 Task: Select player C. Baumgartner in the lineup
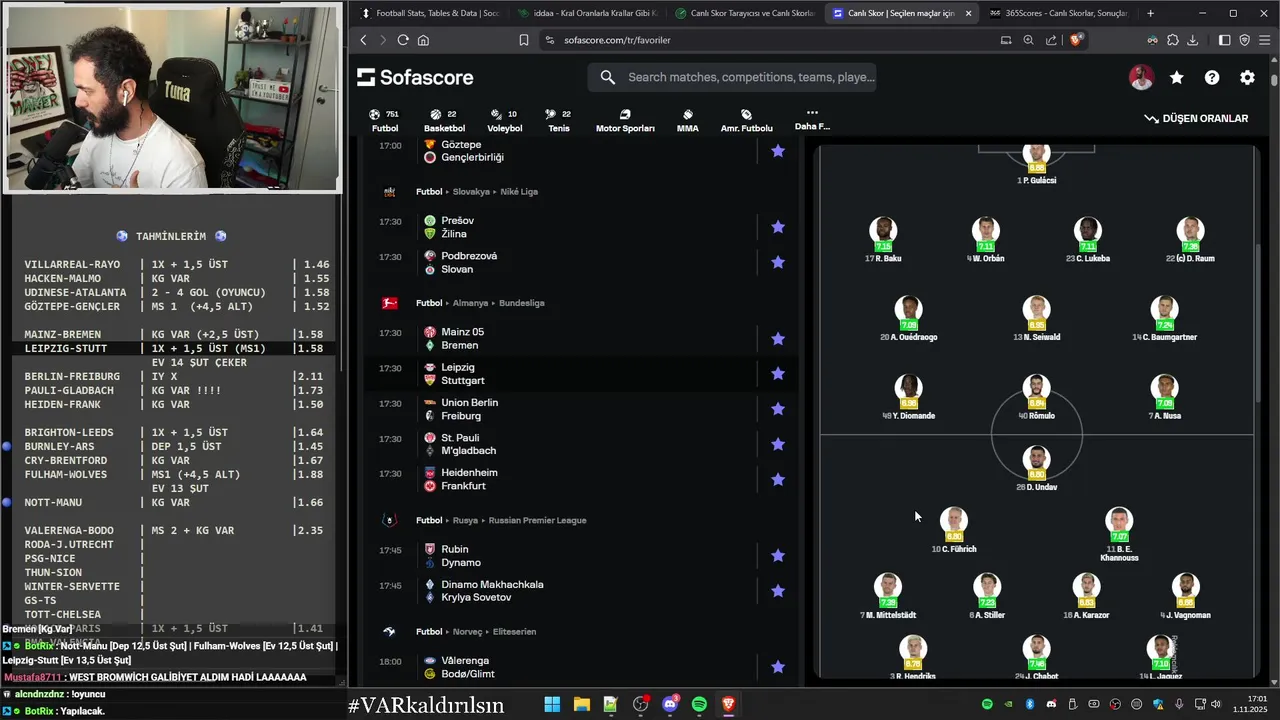(x=1164, y=319)
